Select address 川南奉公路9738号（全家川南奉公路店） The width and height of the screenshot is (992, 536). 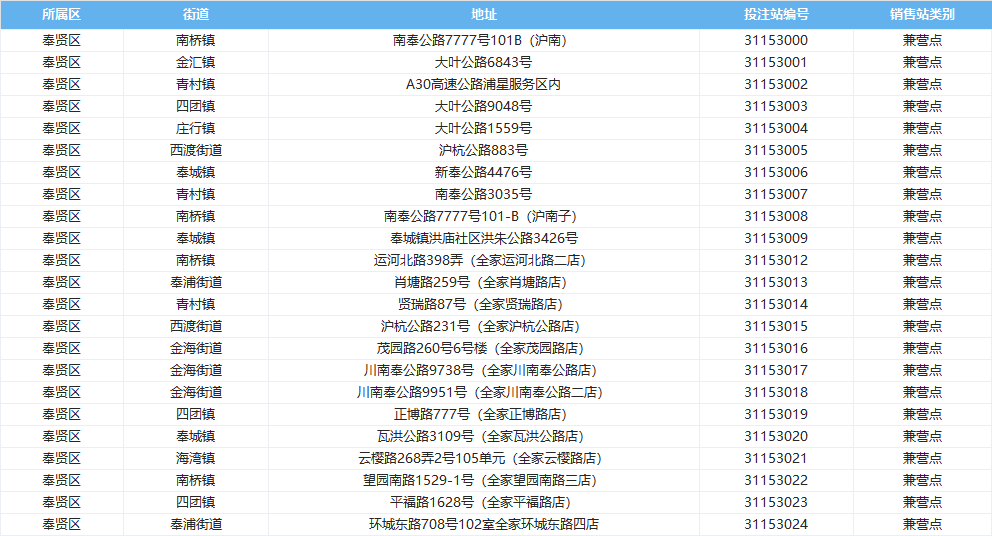point(483,370)
